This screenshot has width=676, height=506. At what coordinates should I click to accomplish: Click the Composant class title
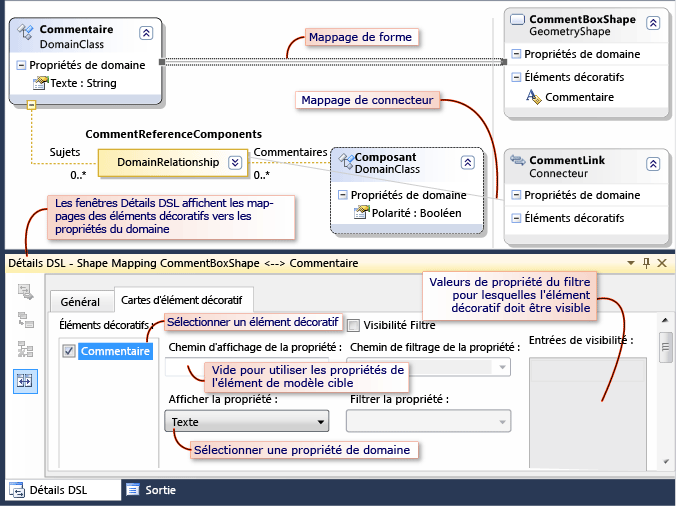coord(385,157)
